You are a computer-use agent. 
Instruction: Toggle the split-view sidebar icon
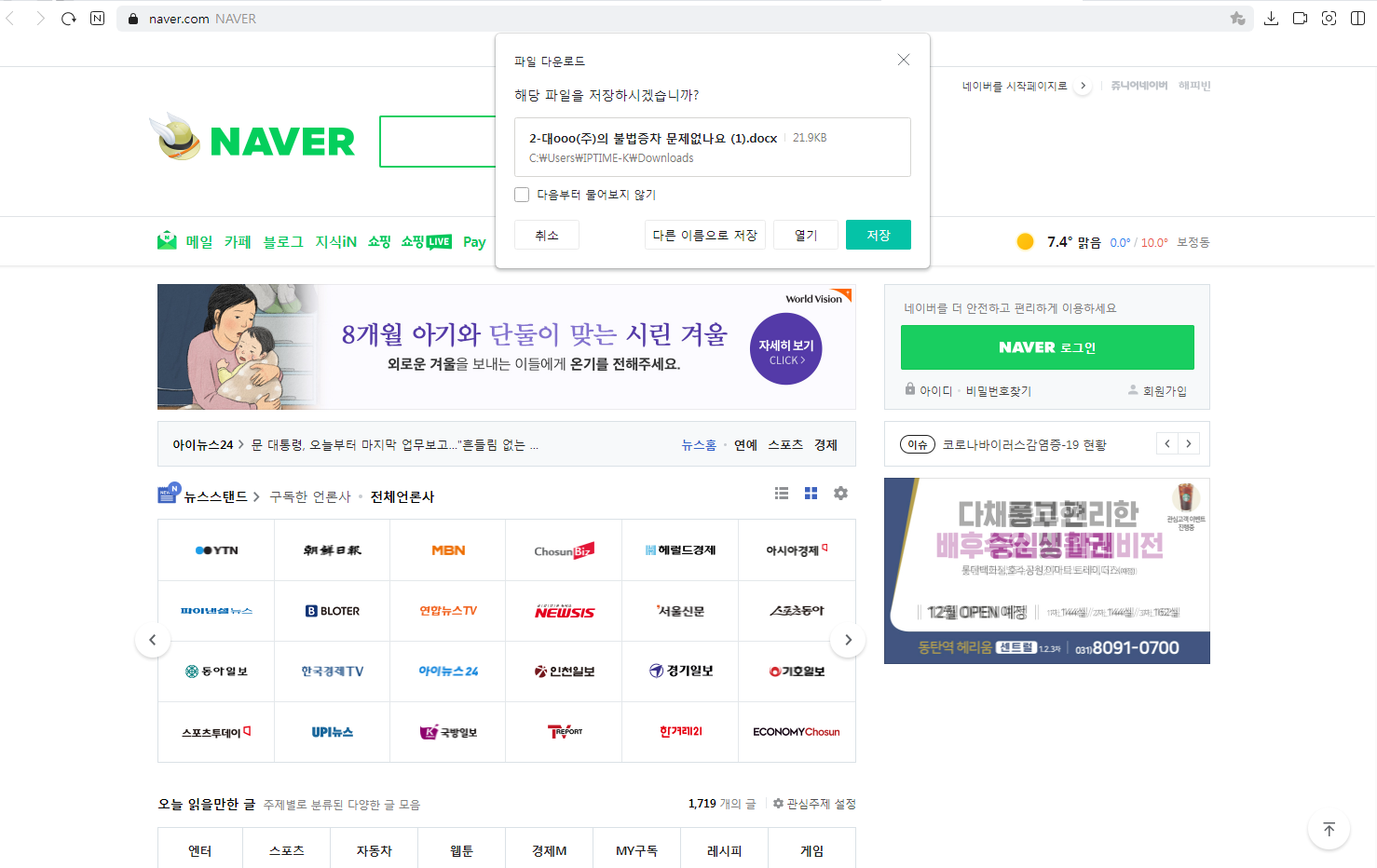click(1358, 19)
